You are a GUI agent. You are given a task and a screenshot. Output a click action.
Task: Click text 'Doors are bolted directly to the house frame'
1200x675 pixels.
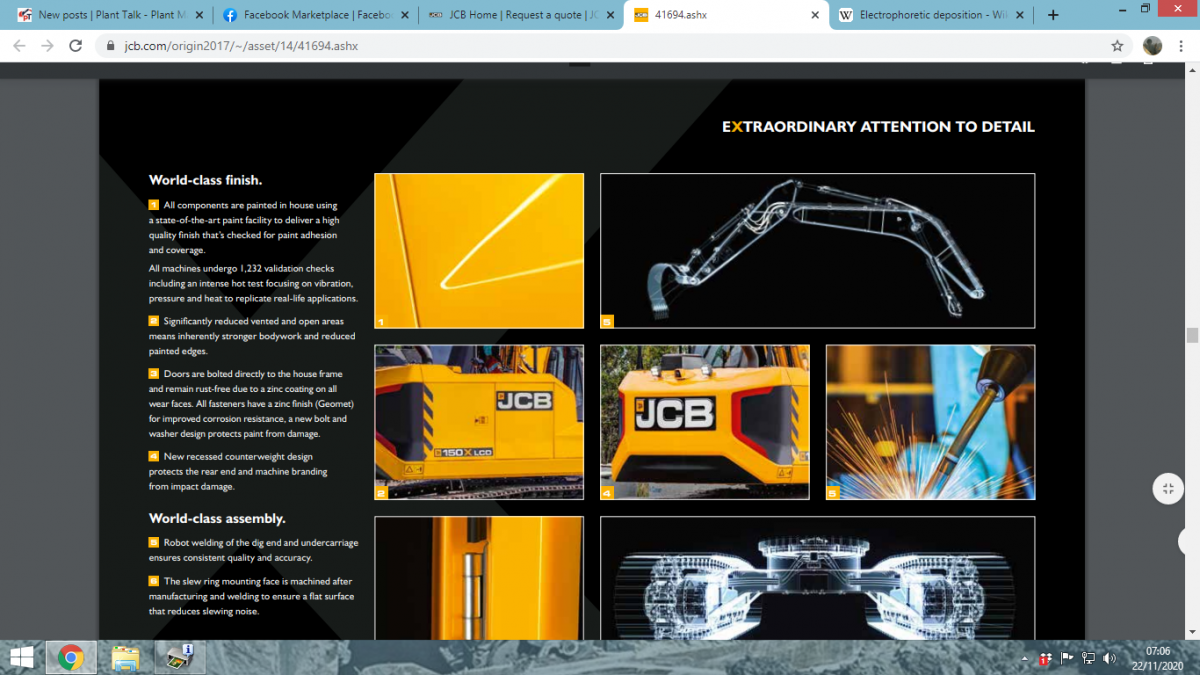[x=253, y=373]
